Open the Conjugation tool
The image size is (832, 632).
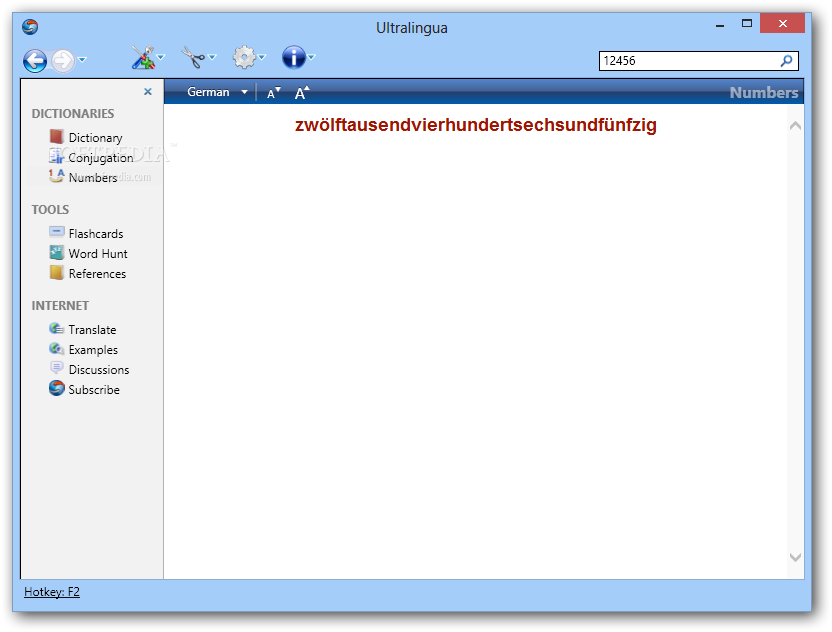click(x=101, y=158)
